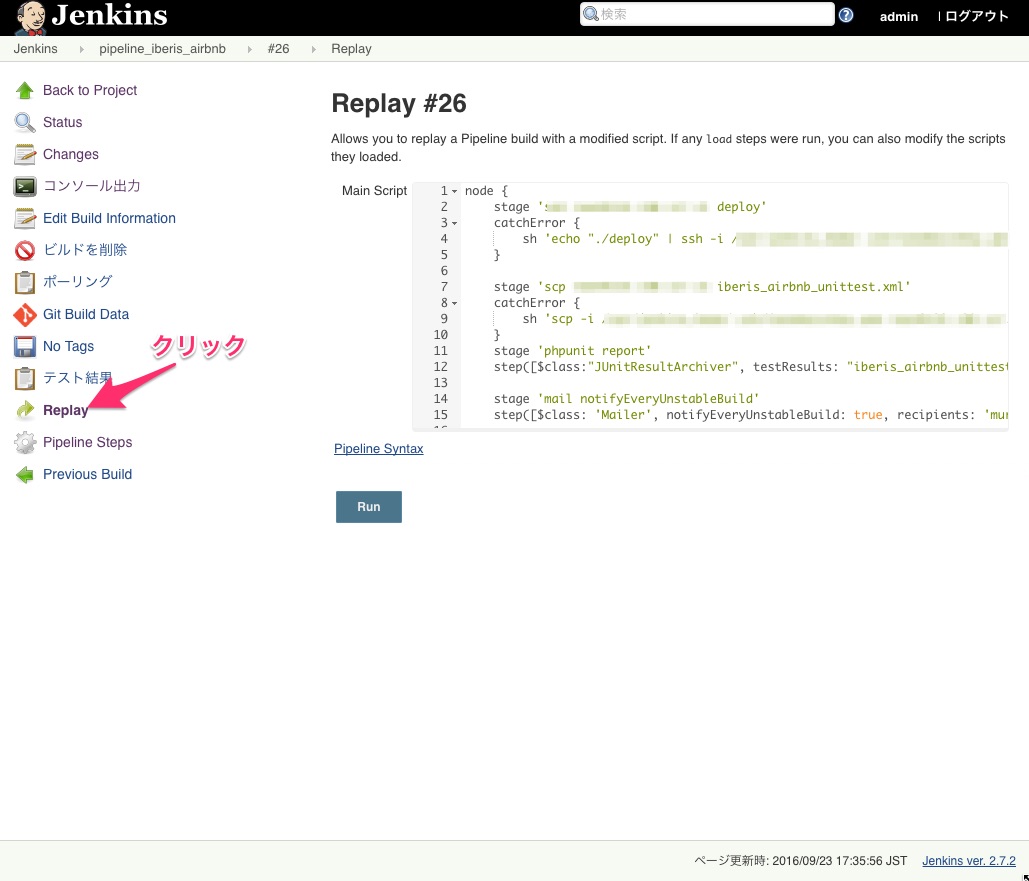Click the Previous Build left-arrow icon
The width and height of the screenshot is (1029, 881).
pyautogui.click(x=25, y=475)
